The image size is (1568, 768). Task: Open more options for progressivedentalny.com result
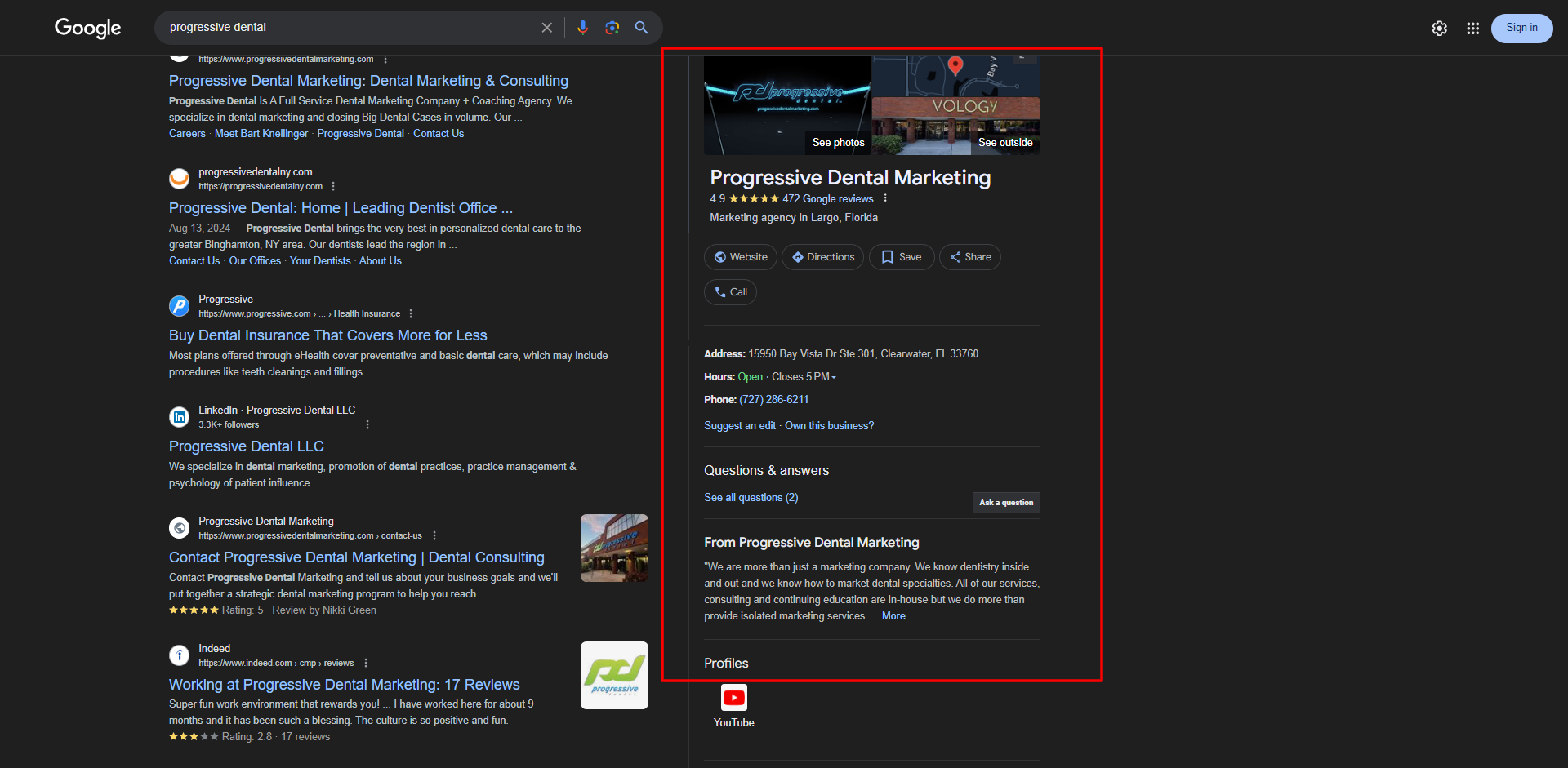click(x=333, y=187)
